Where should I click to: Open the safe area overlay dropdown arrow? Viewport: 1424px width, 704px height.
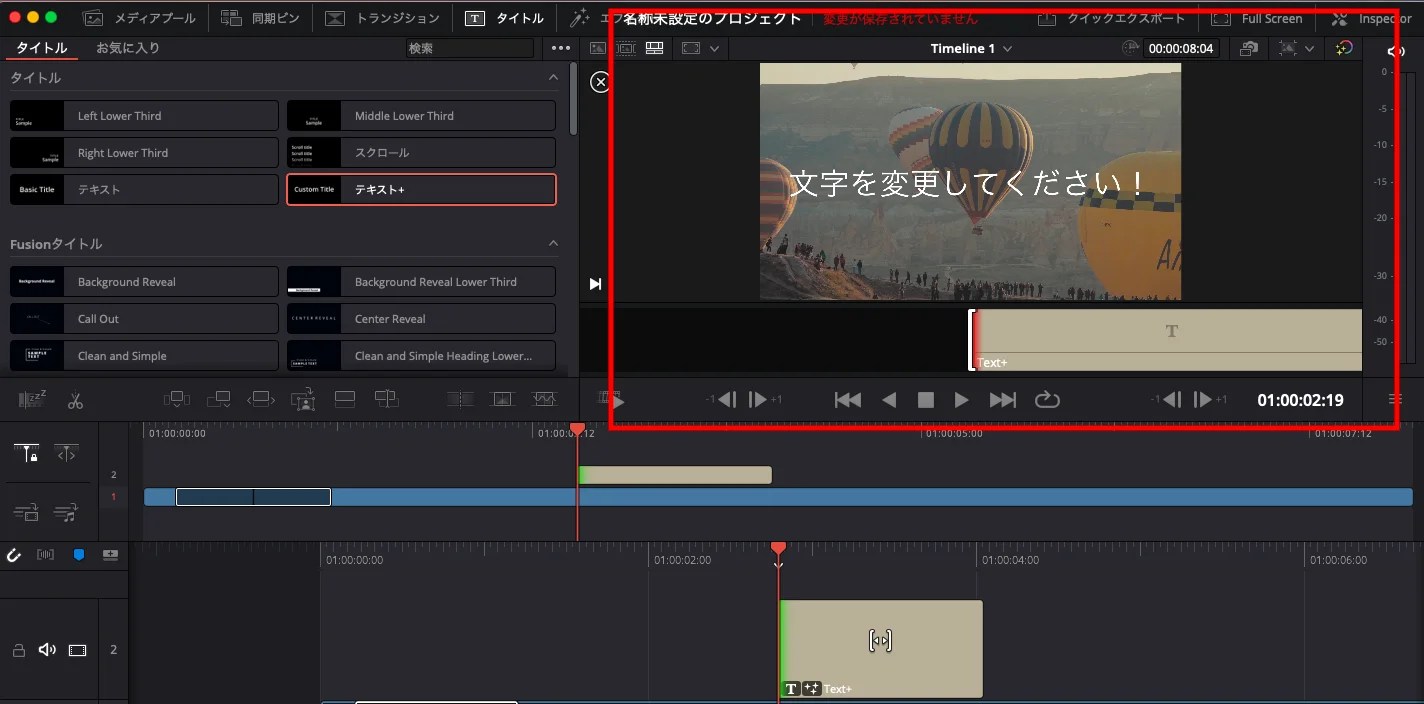1309,48
